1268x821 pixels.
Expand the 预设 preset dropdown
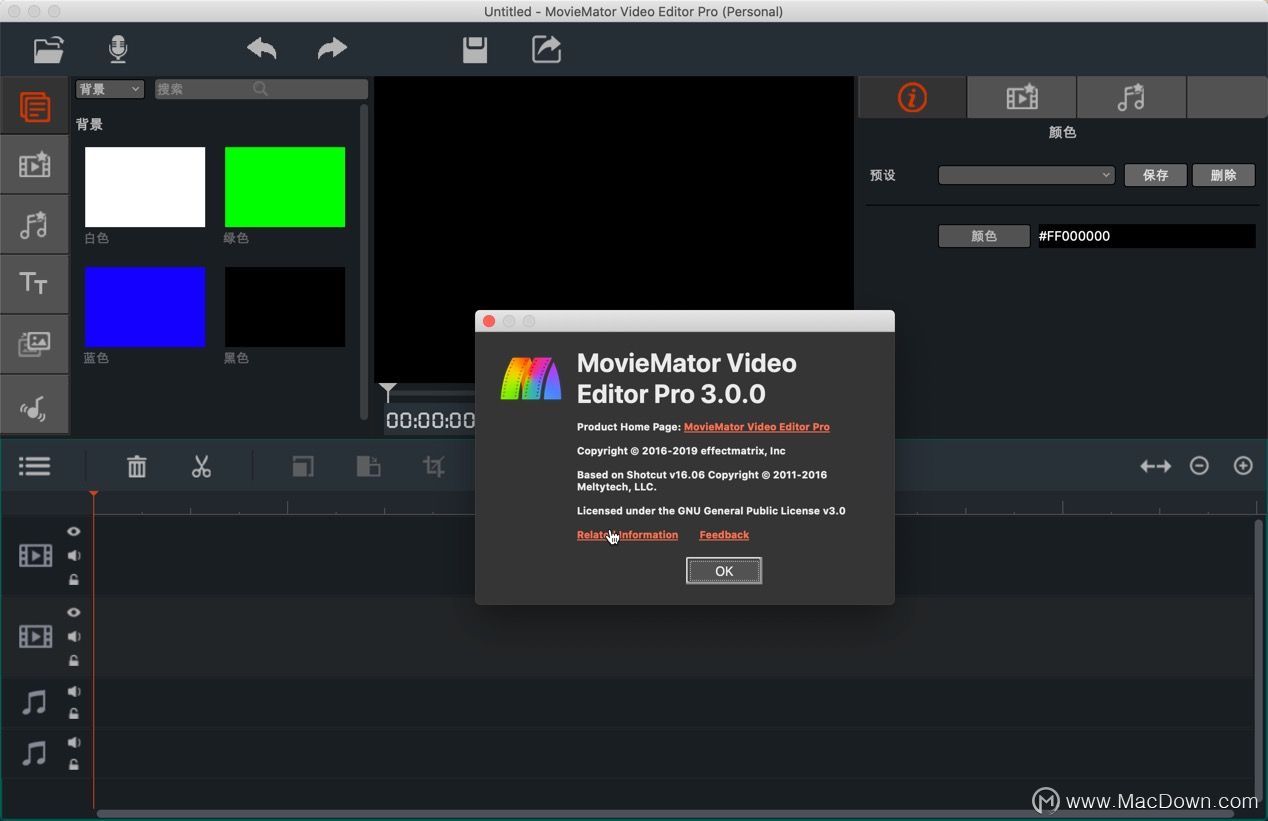(1027, 175)
